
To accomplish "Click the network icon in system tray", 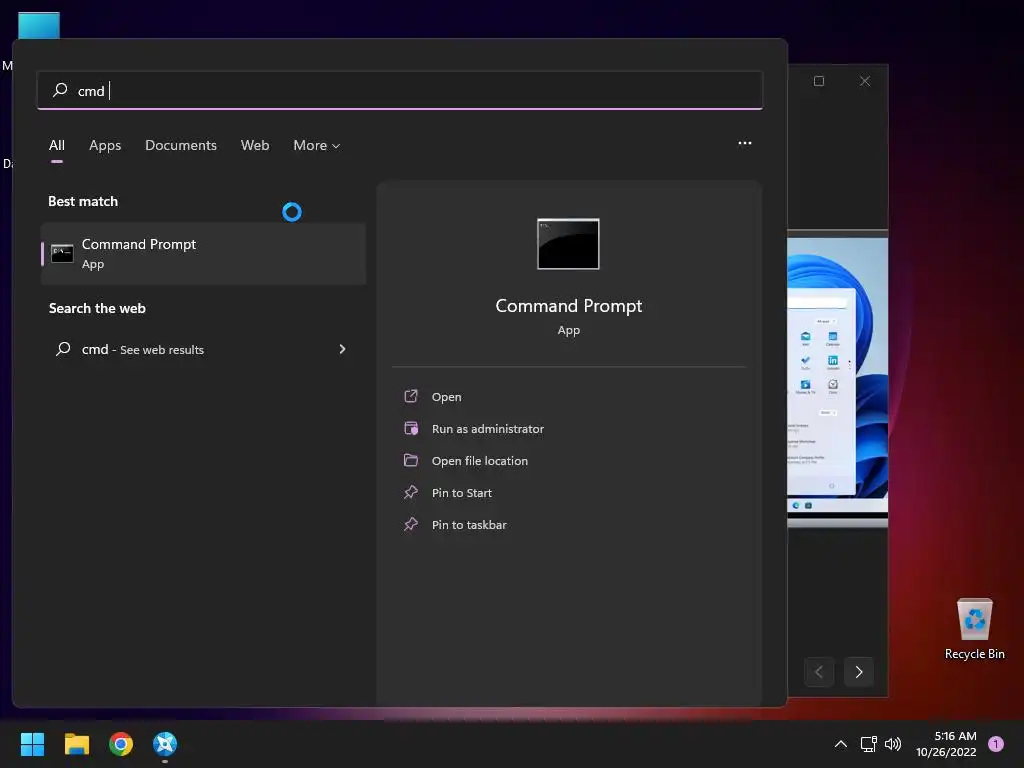I will point(869,744).
